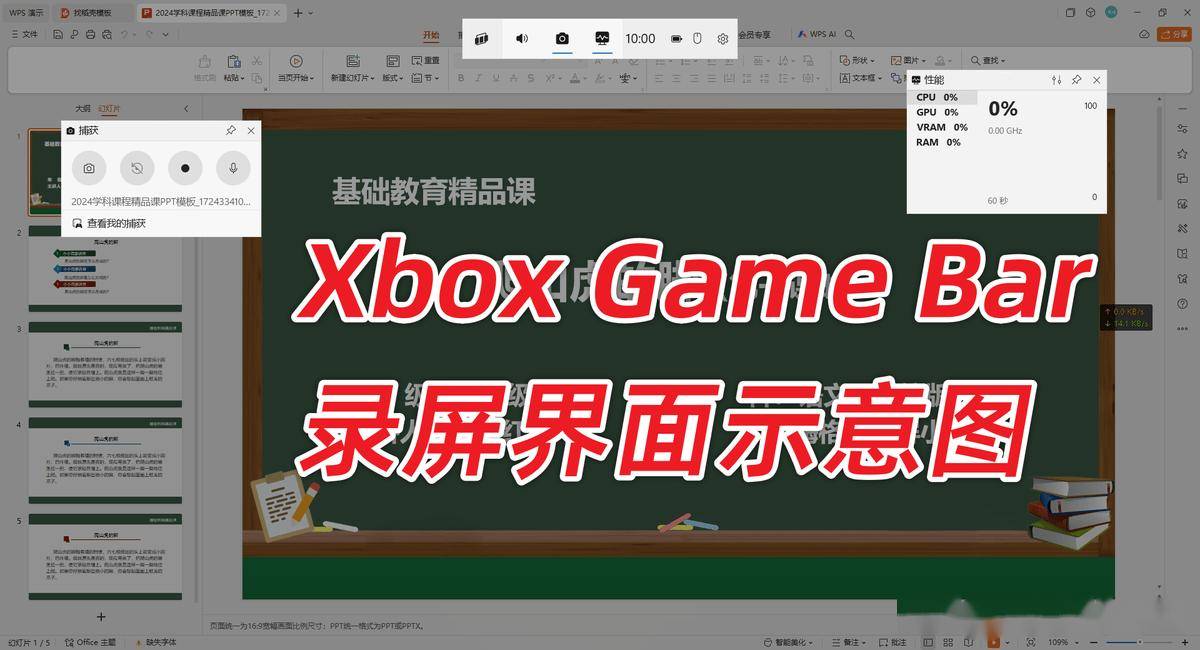
Task: Close the performance widget
Action: point(1097,80)
